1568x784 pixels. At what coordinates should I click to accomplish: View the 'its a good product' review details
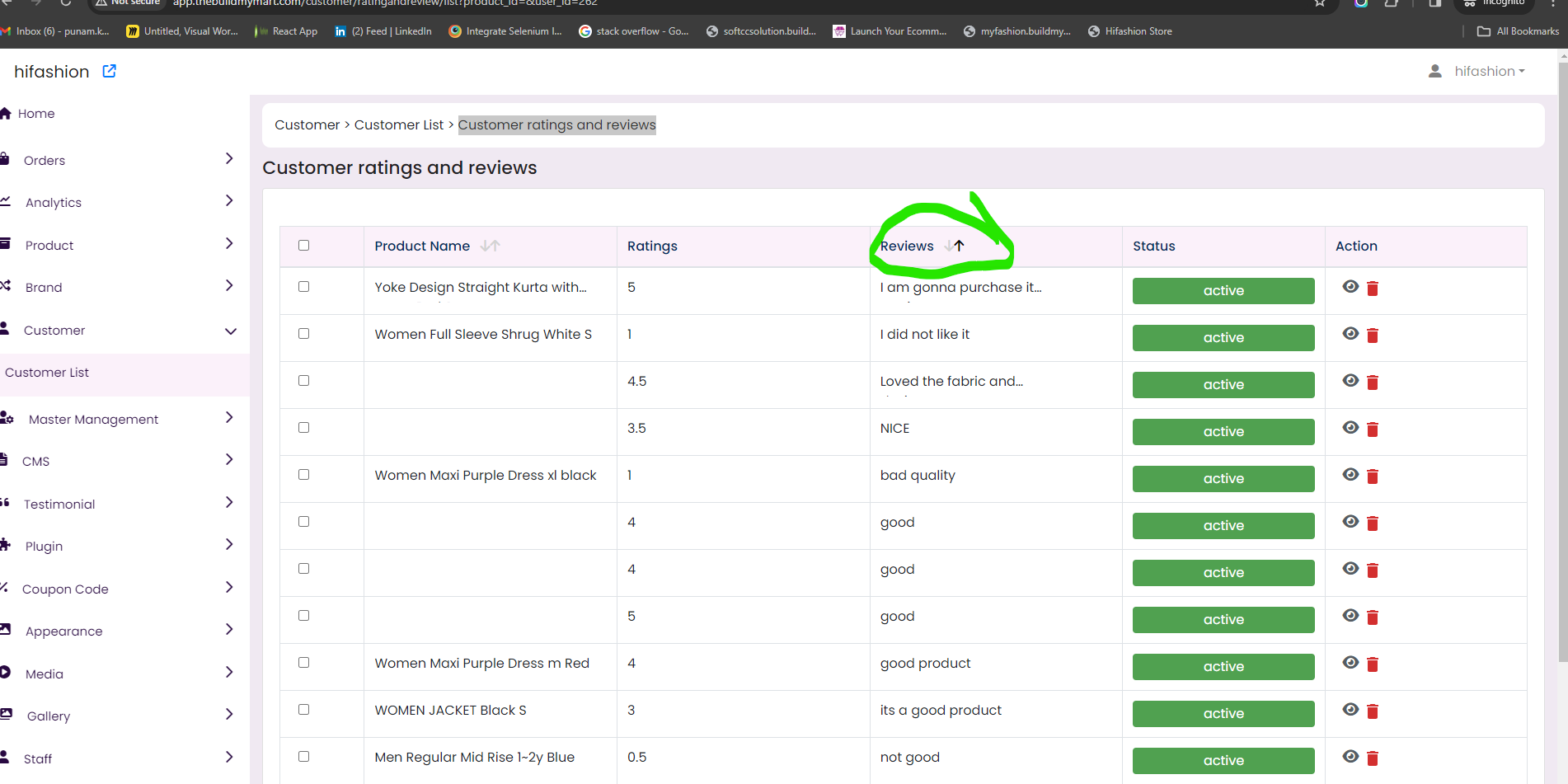[1350, 709]
